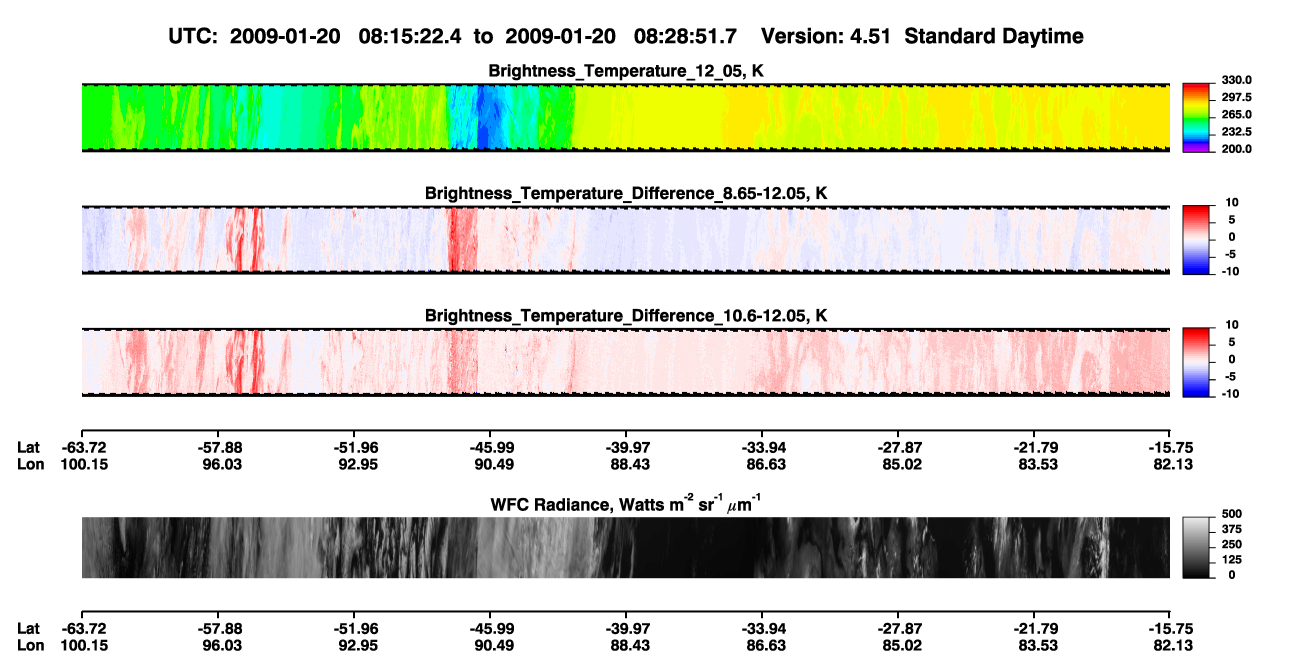Click the Lat row label beneath WFC strip
Screen dimensions: 1300x667
coord(28,628)
